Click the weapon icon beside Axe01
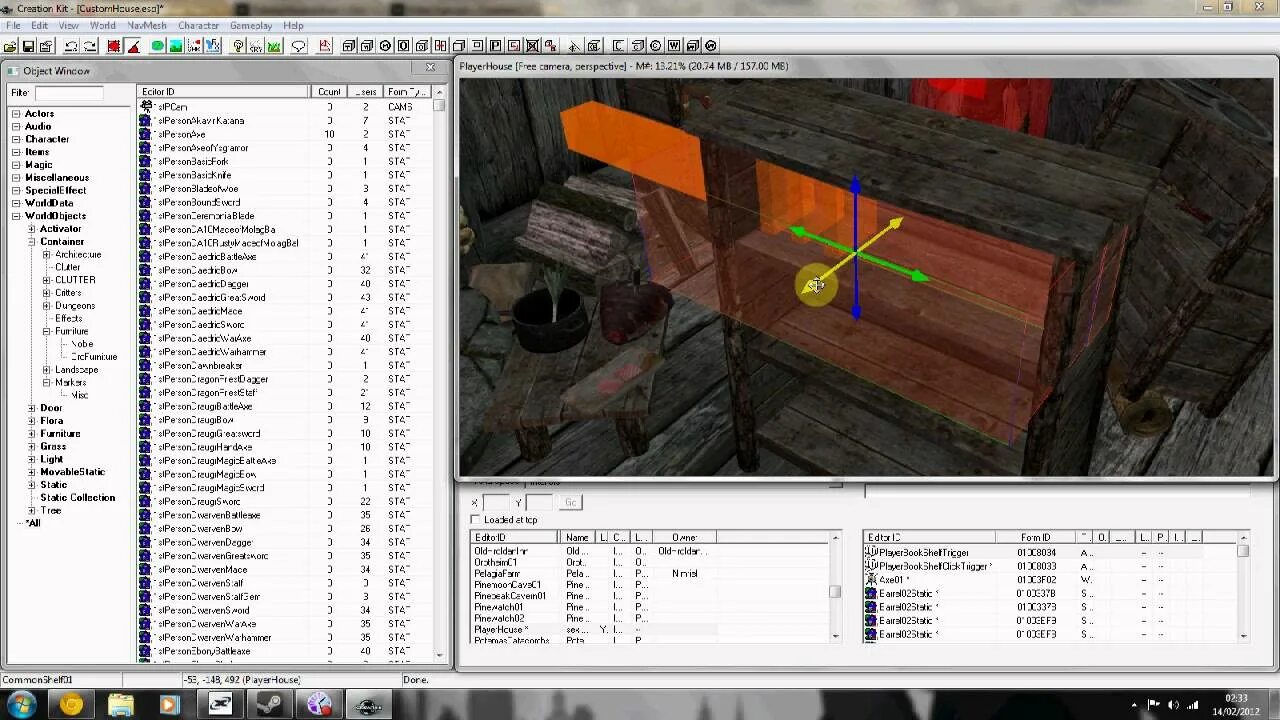1280x720 pixels. coord(871,579)
